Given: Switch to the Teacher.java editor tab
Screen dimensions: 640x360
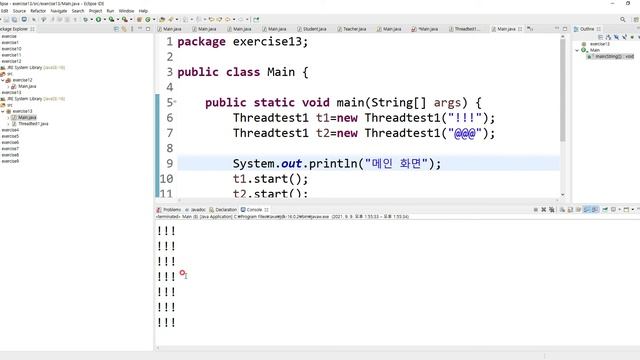Looking at the screenshot, I should tap(351, 29).
